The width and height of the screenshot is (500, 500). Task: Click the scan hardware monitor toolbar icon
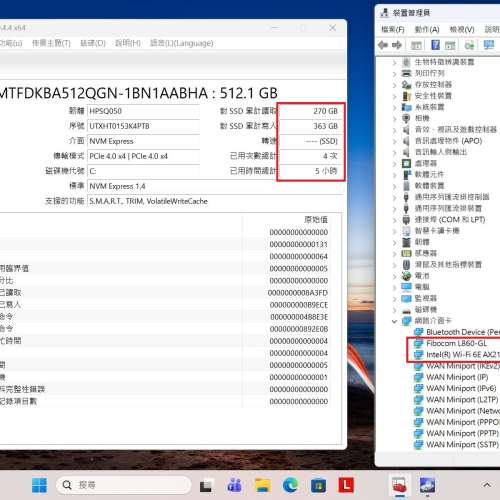[x=489, y=45]
